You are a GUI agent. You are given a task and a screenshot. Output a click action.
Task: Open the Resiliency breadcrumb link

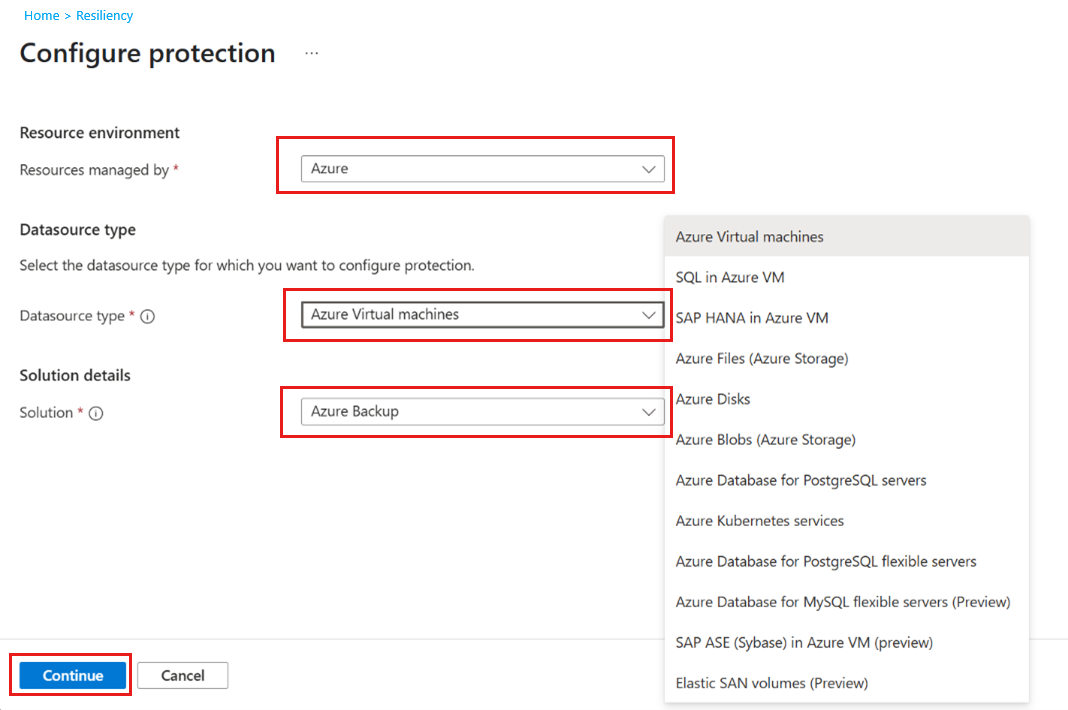point(104,16)
